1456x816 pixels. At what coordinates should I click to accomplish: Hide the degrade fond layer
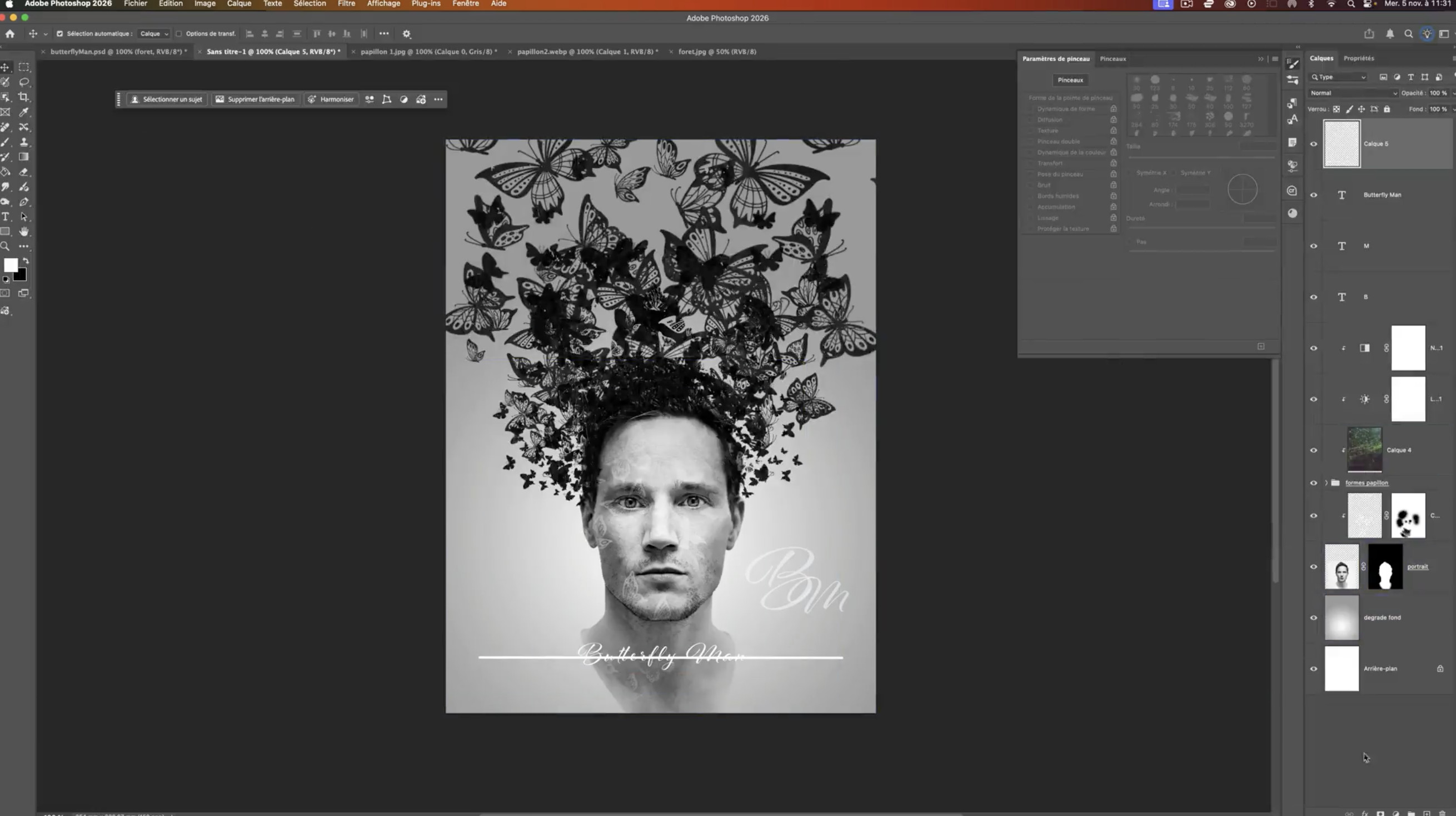(x=1314, y=618)
